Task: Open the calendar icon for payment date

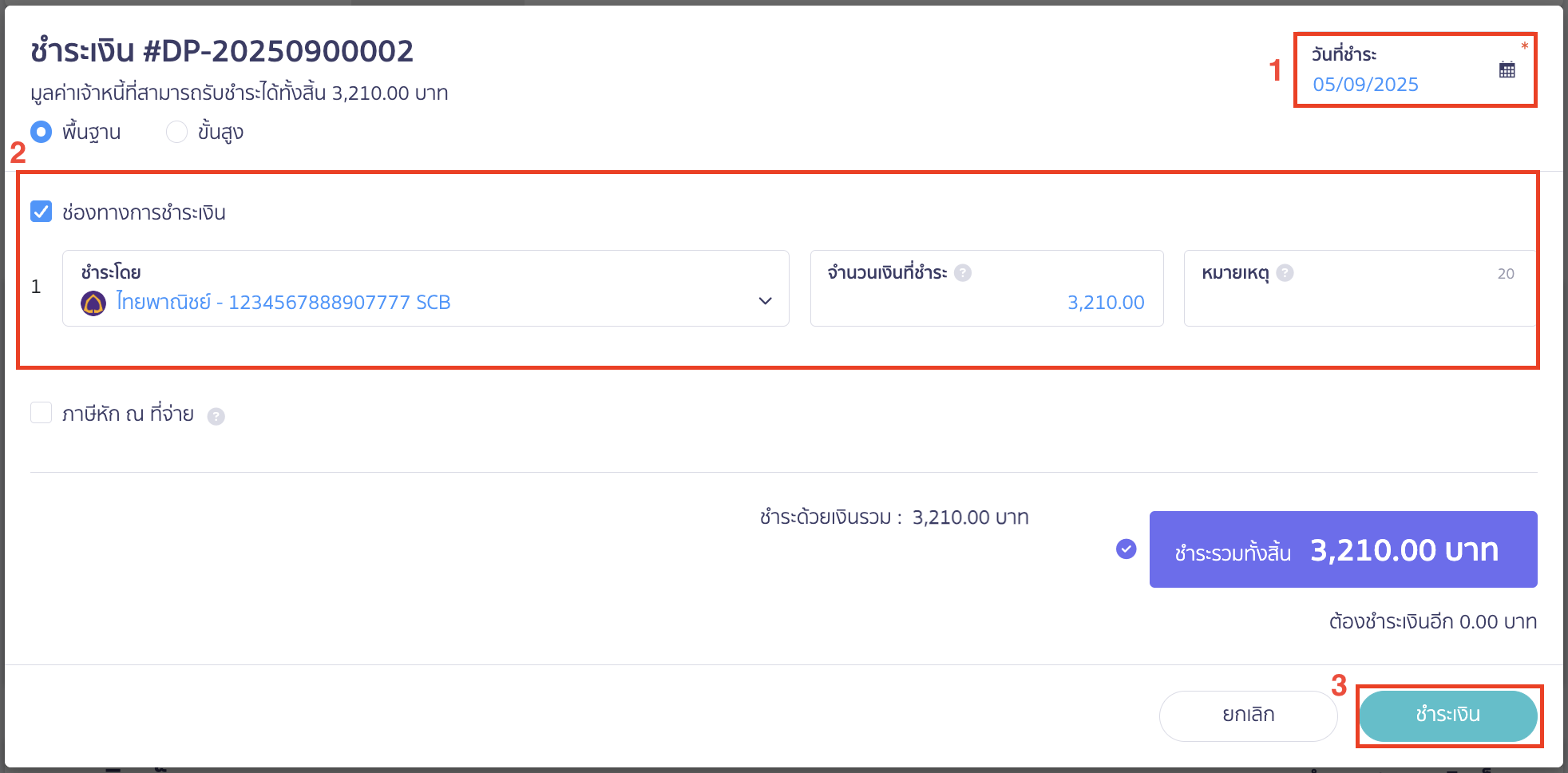Action: point(1507,69)
